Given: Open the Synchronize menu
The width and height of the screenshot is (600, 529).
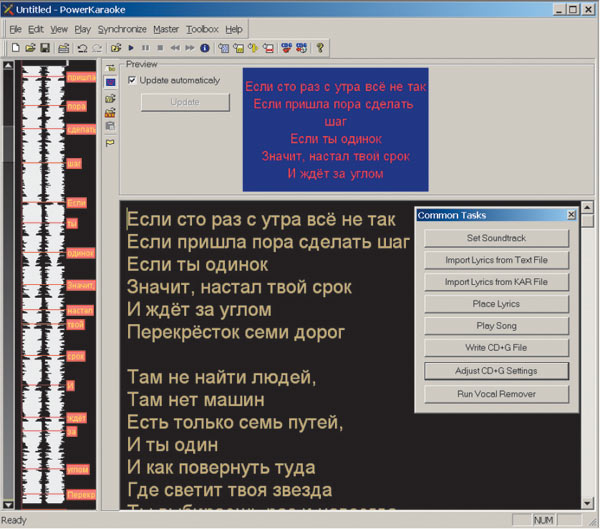Looking at the screenshot, I should [x=122, y=30].
